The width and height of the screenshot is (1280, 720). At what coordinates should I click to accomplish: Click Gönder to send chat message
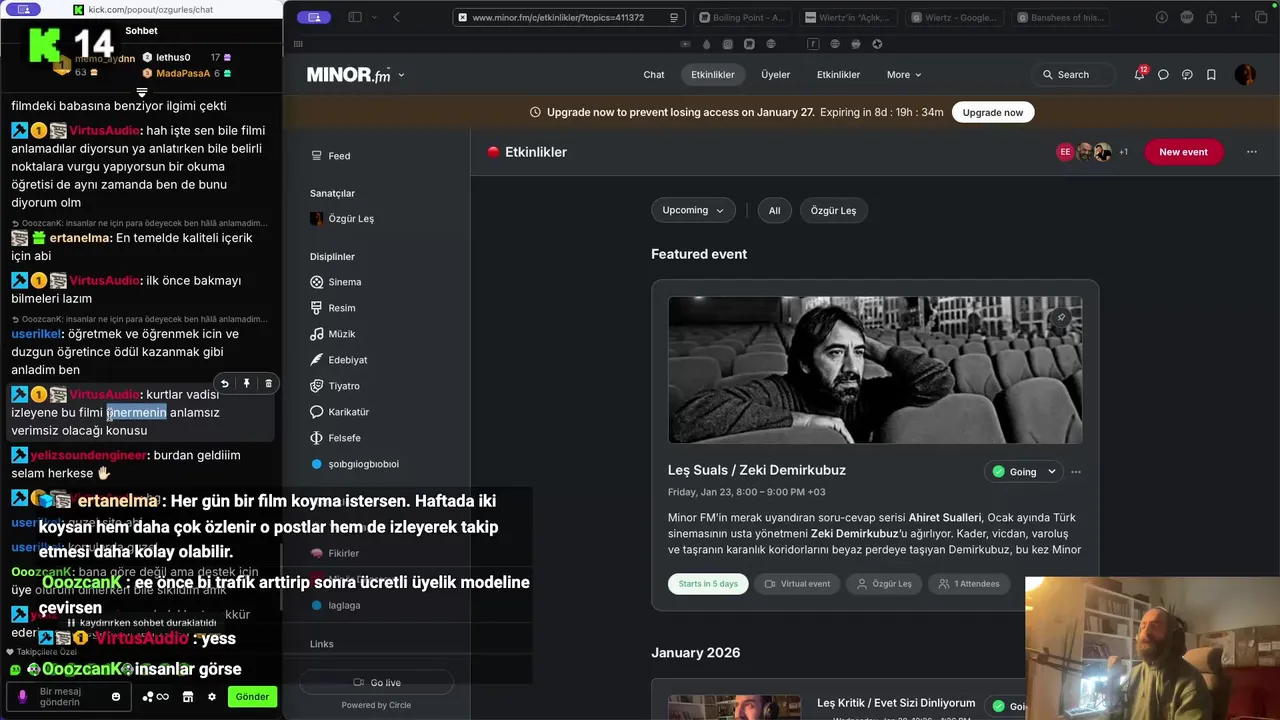pyautogui.click(x=251, y=697)
